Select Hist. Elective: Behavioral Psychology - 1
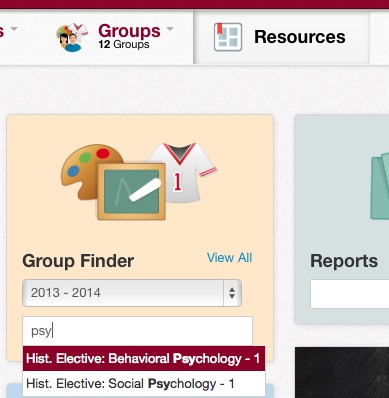Screen dimensions: 389x398 click(144, 359)
